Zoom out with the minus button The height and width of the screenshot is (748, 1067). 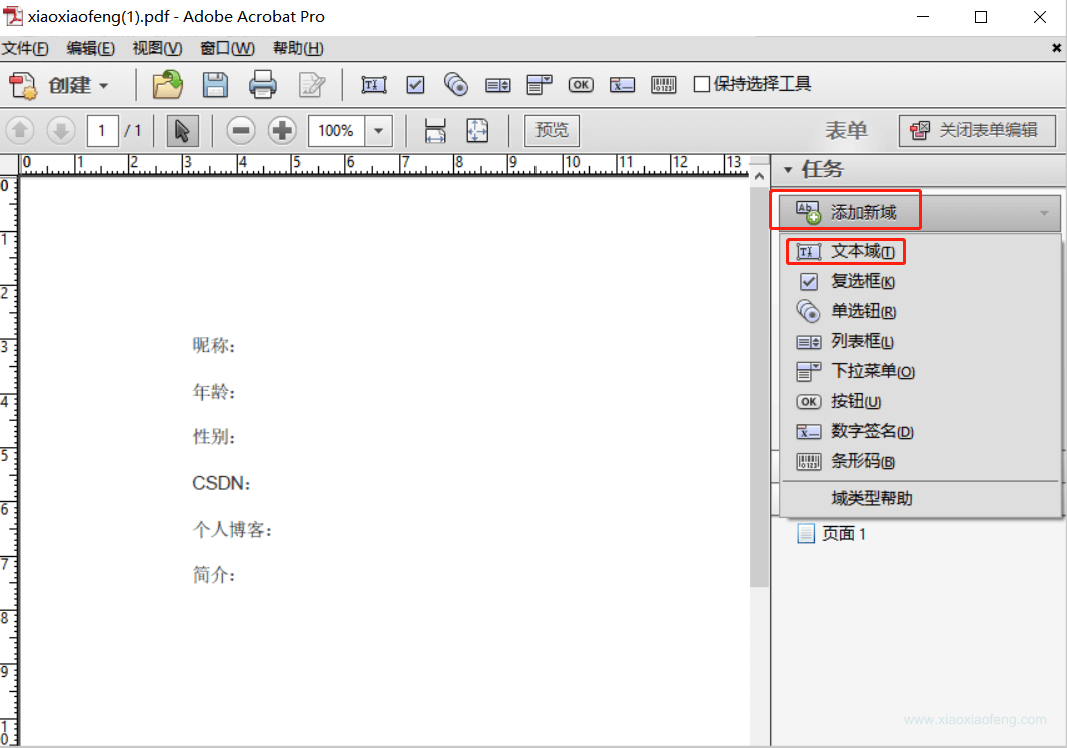(x=241, y=130)
